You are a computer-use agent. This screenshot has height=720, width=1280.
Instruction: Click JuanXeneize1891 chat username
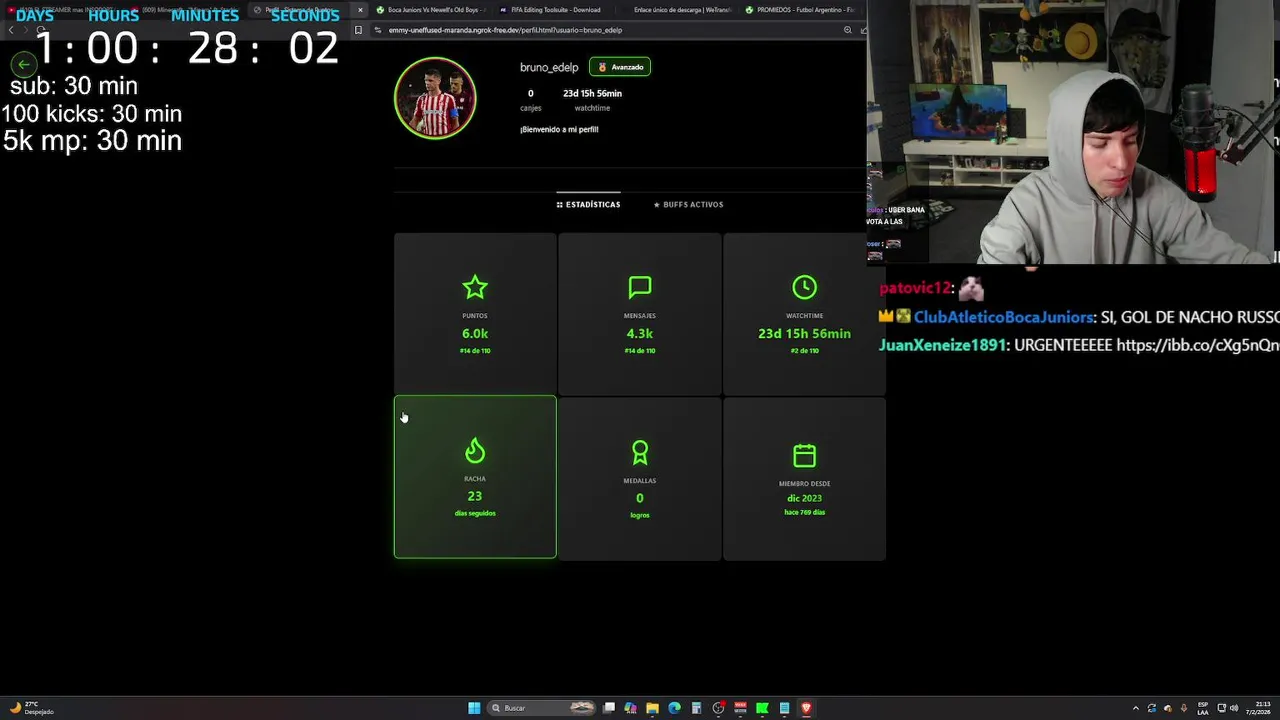[943, 345]
